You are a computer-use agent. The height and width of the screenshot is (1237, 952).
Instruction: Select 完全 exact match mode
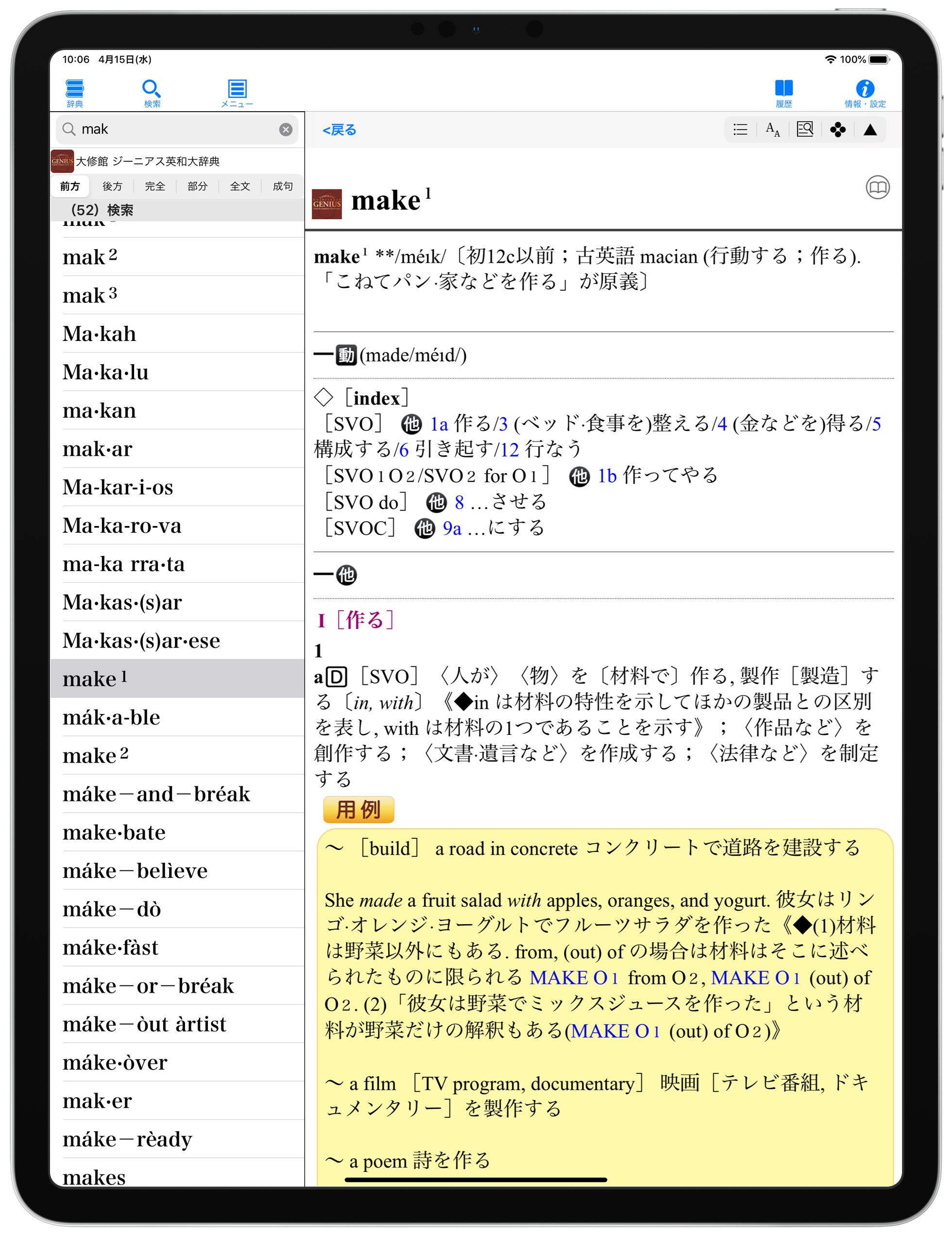click(x=154, y=186)
